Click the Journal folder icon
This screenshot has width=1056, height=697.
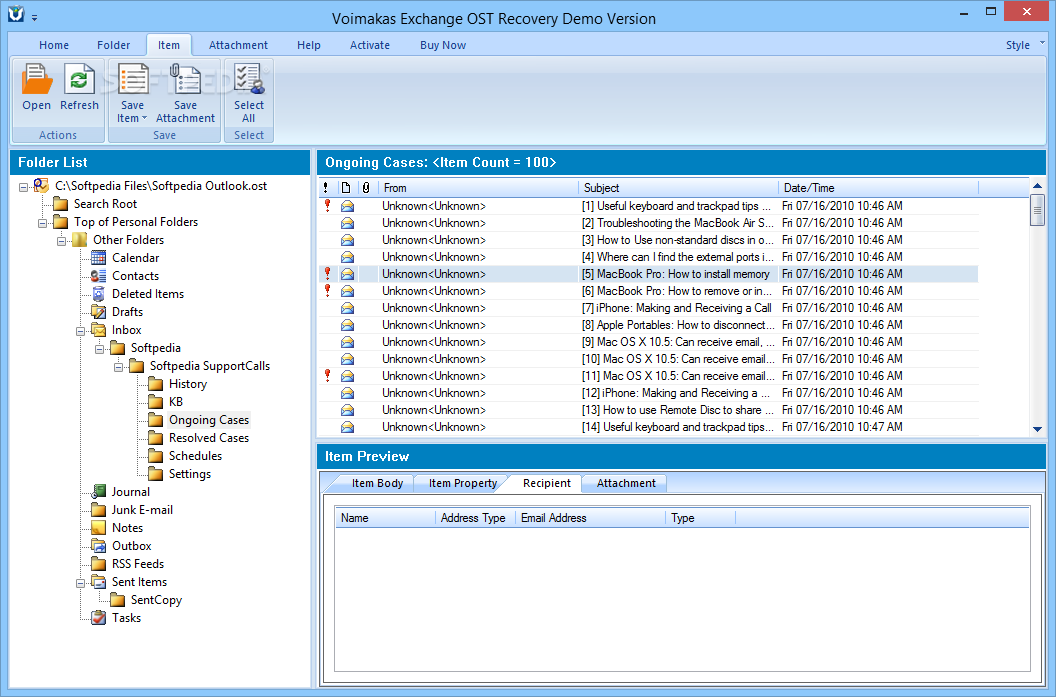[98, 492]
